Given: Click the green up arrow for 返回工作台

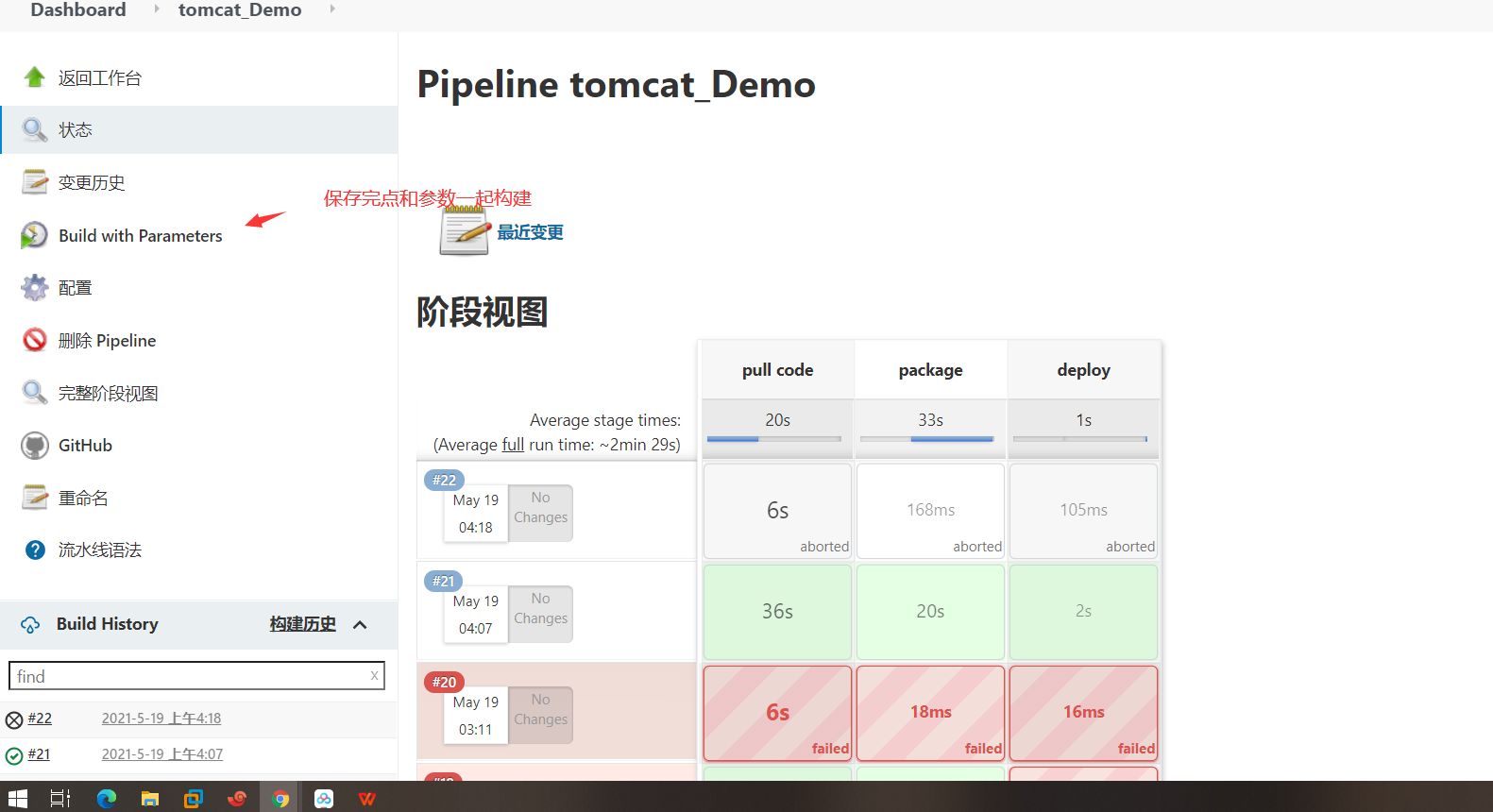Looking at the screenshot, I should tap(35, 77).
